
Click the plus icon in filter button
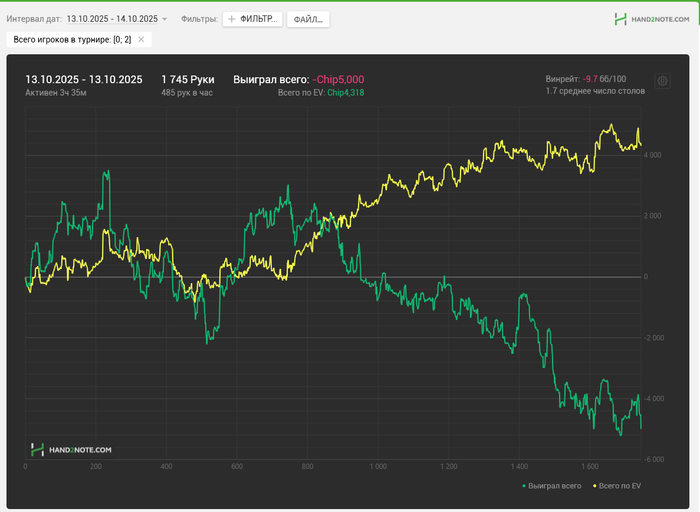tap(231, 19)
